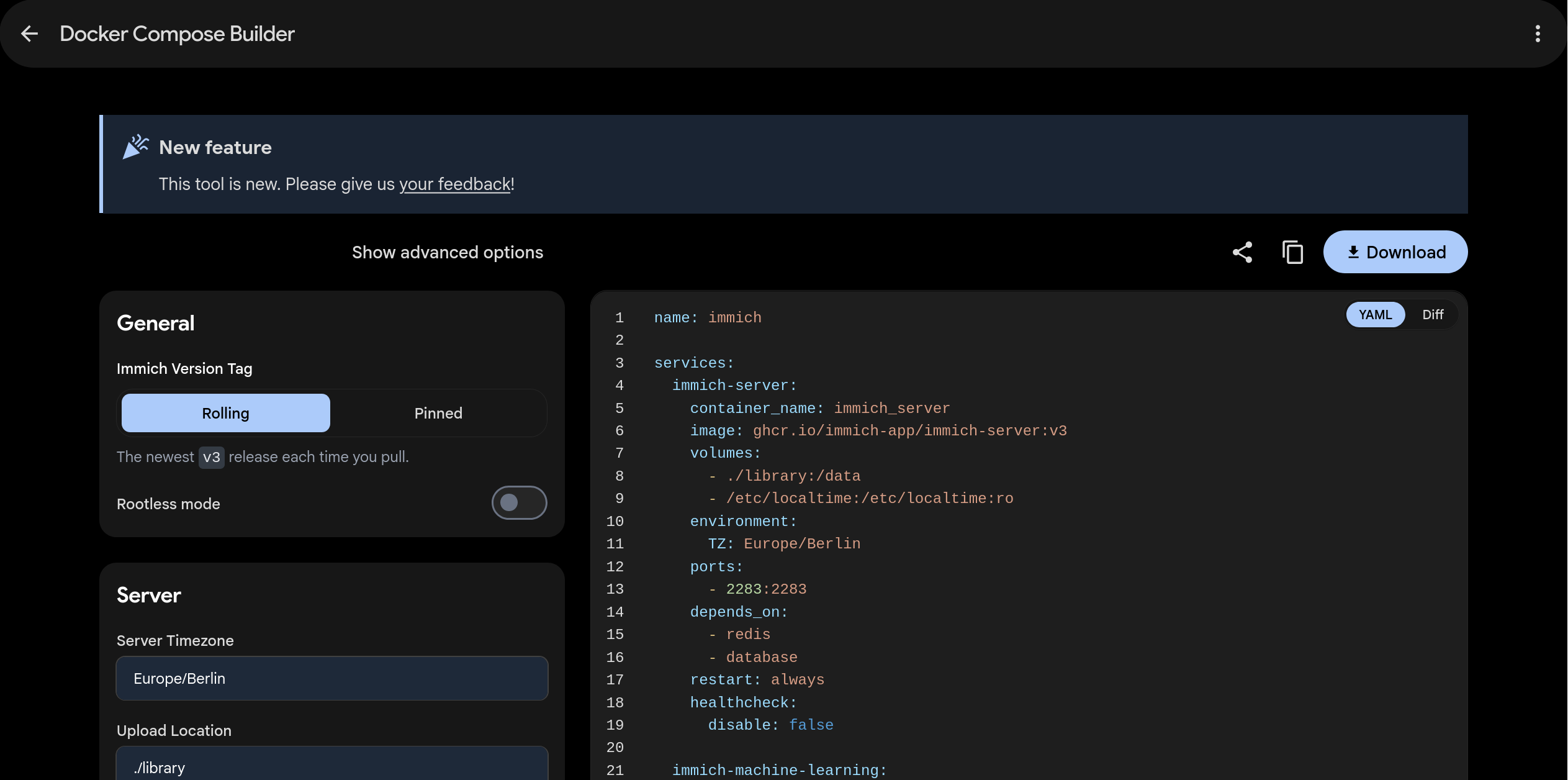Open the three-dot overflow menu
Screen dimensions: 1568x780
click(1538, 34)
